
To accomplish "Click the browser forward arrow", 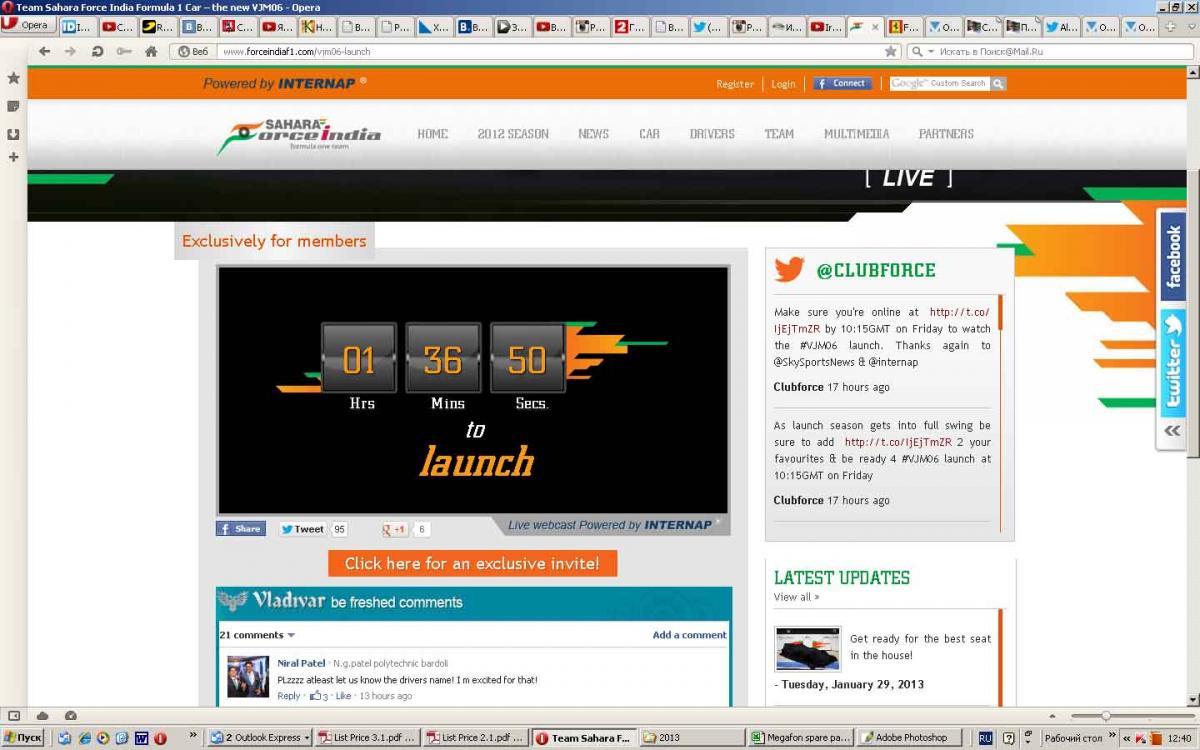I will click(x=70, y=51).
